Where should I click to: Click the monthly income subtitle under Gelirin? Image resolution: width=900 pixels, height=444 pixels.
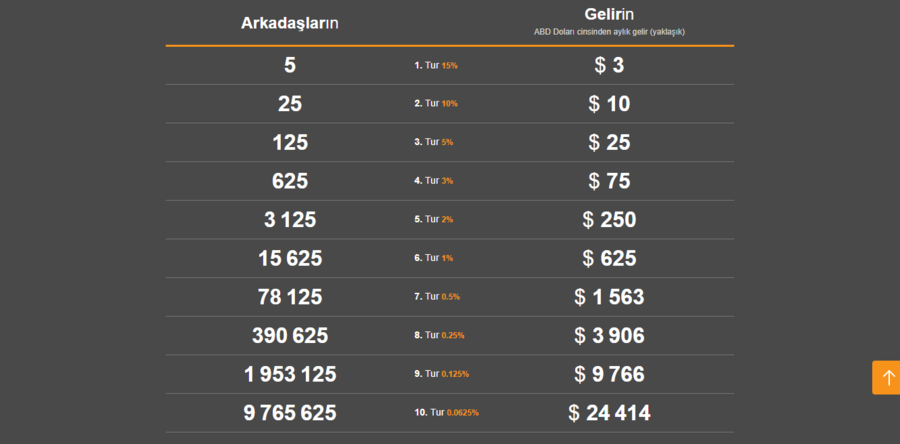[x=609, y=32]
